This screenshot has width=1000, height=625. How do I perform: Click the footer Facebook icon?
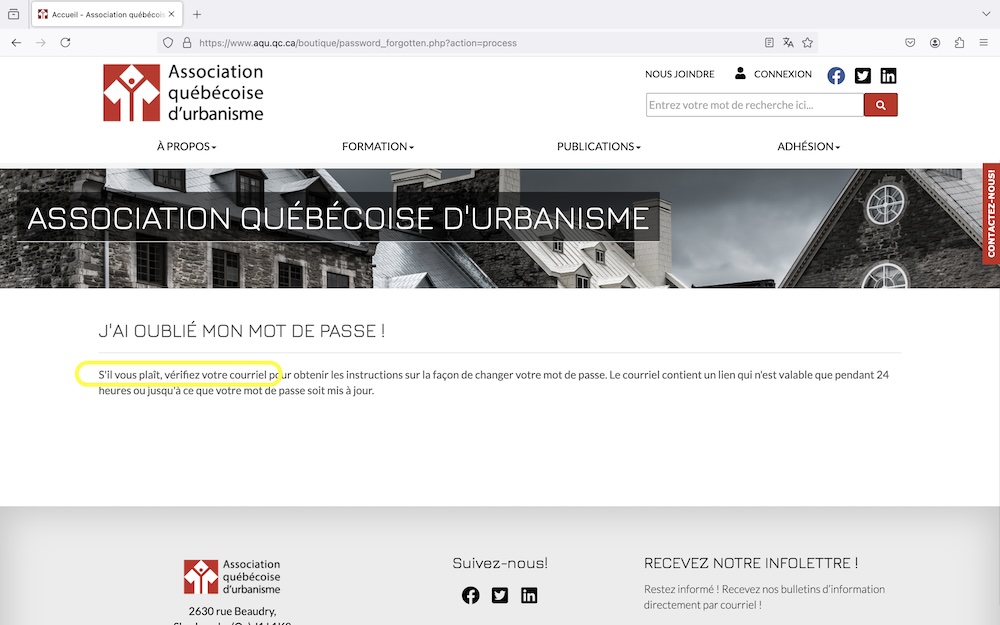(x=471, y=595)
